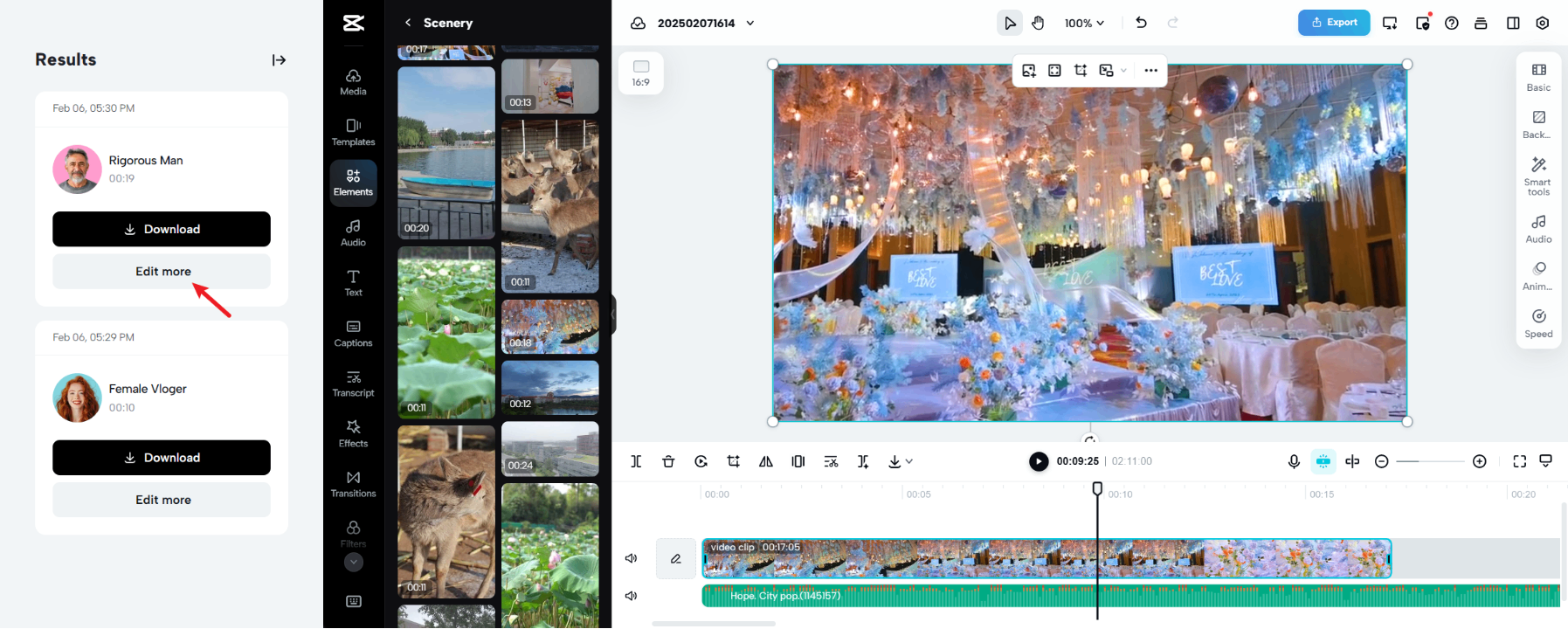Toggle the panel layout icon in the top bar
The height and width of the screenshot is (629, 1568).
click(1513, 23)
